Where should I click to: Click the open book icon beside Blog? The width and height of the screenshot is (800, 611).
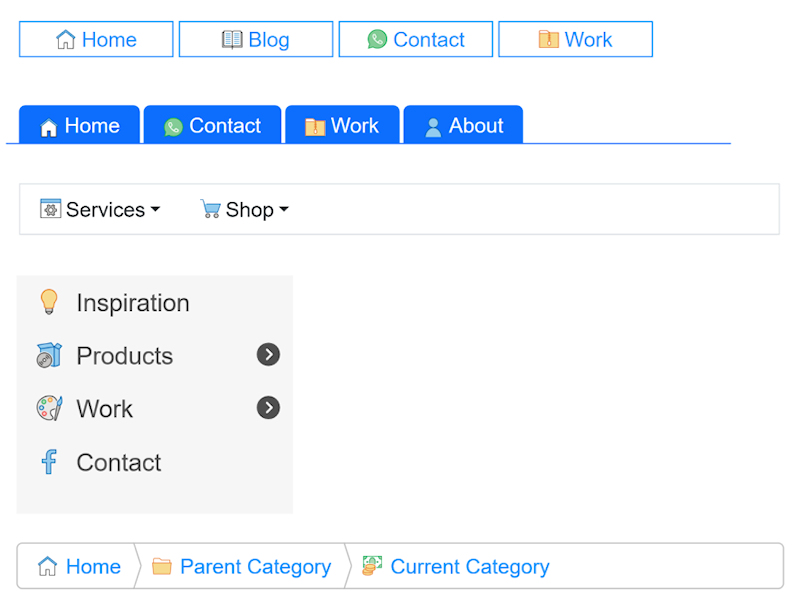coord(232,40)
